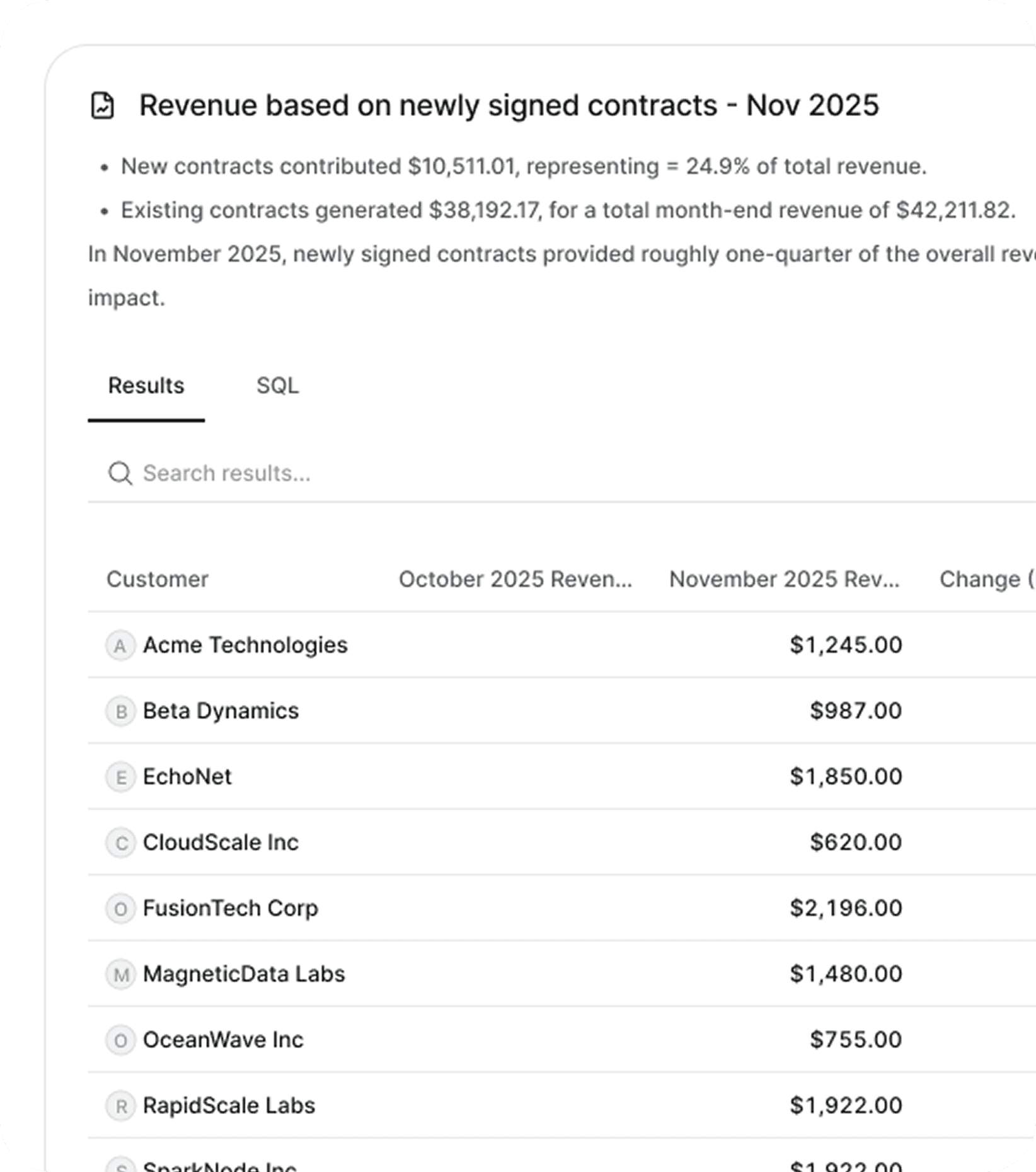Sort by November 2025 Revenue column
The height and width of the screenshot is (1172, 1036).
click(x=784, y=579)
